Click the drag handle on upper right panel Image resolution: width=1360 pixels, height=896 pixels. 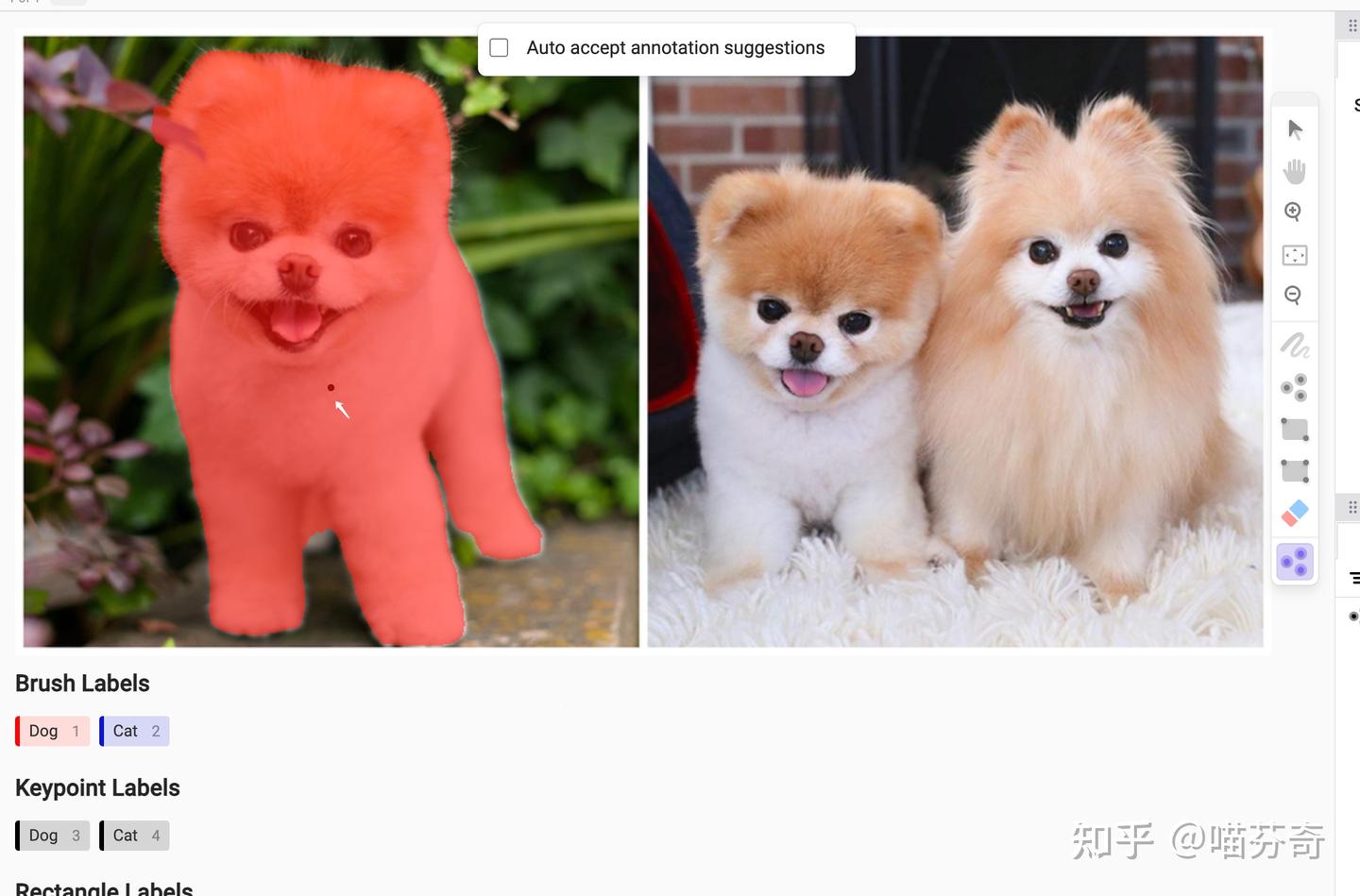[1352, 25]
